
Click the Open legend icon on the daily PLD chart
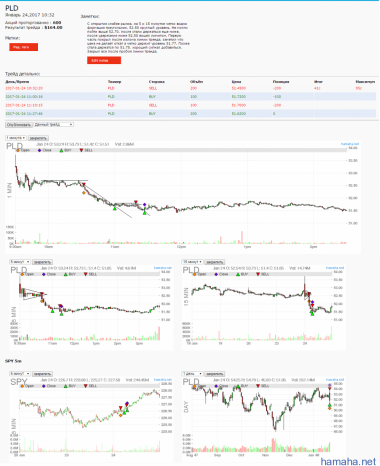pyautogui.click(x=194, y=386)
